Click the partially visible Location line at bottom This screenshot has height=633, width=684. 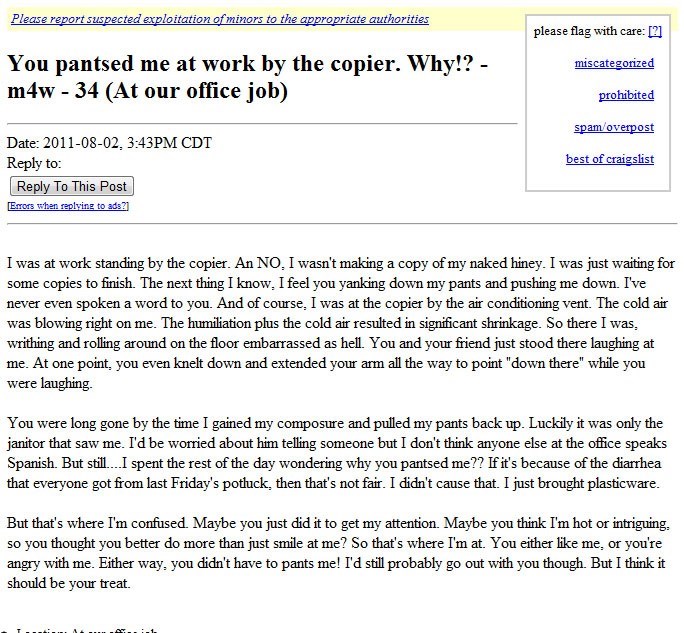point(86,630)
